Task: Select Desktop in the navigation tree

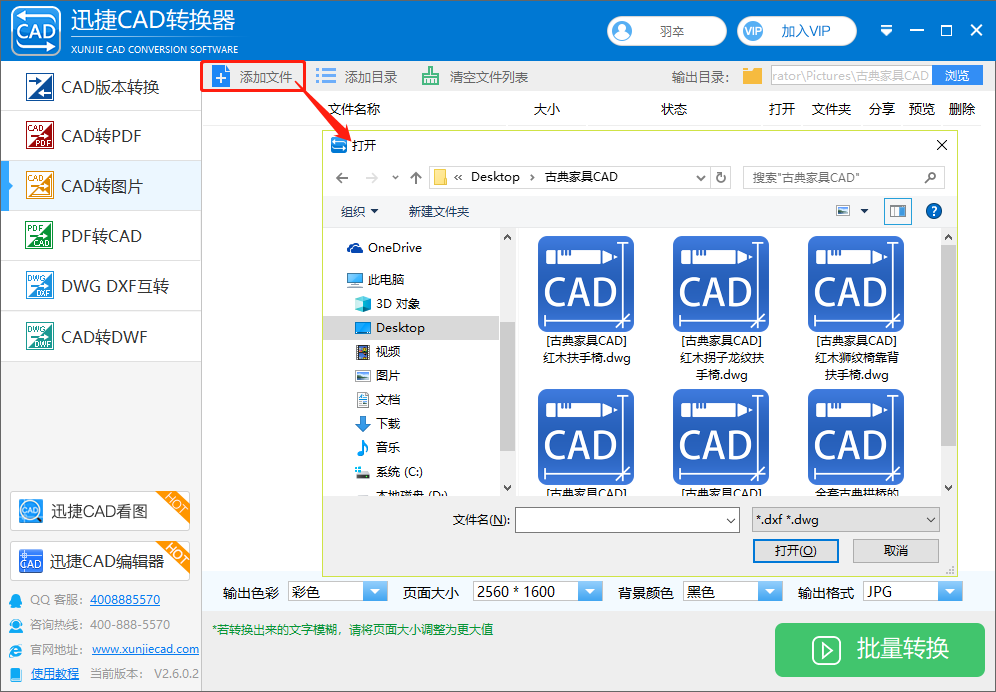Action: tap(411, 328)
